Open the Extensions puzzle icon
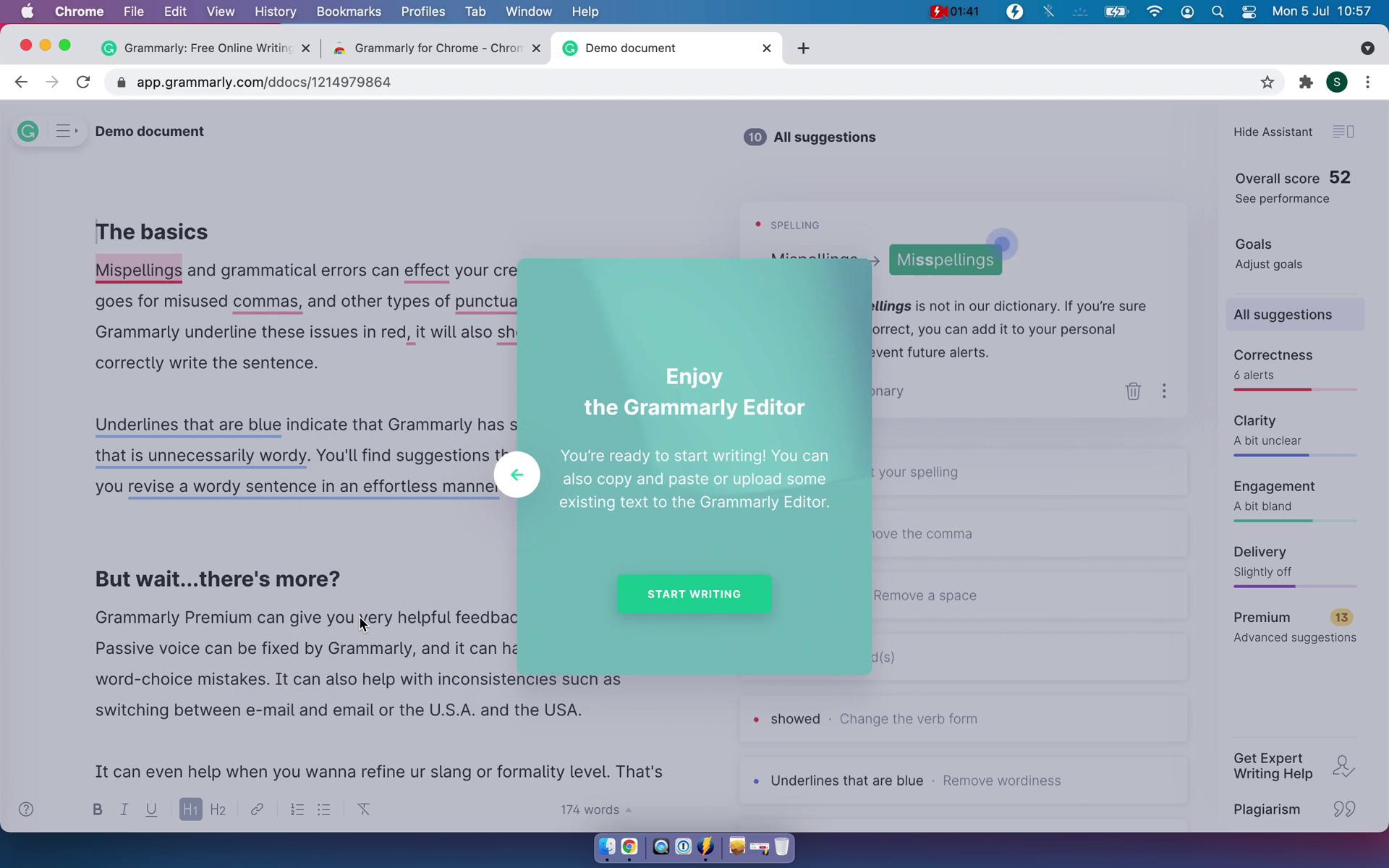Image resolution: width=1389 pixels, height=868 pixels. click(x=1305, y=82)
